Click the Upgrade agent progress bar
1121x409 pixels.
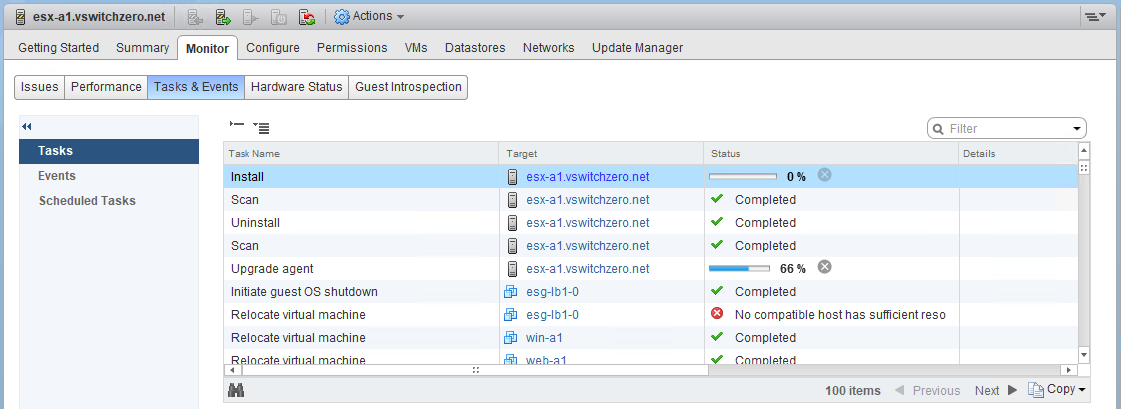click(x=739, y=268)
